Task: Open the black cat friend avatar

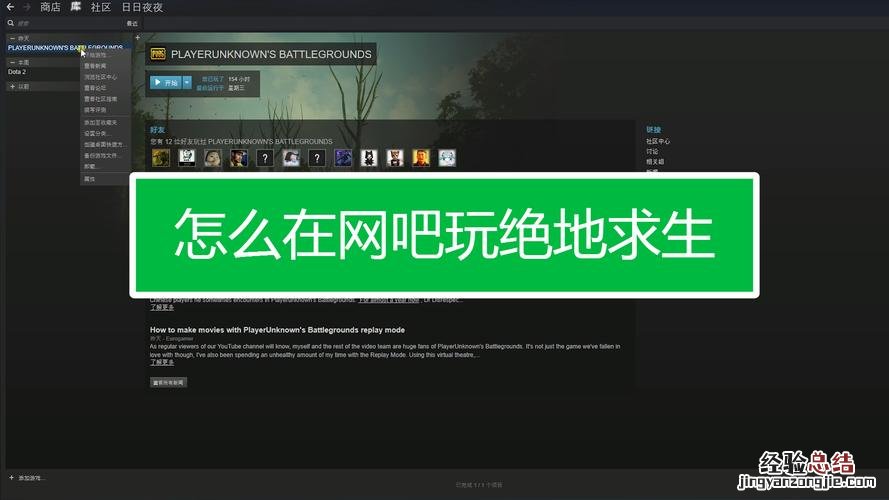Action: coord(369,158)
